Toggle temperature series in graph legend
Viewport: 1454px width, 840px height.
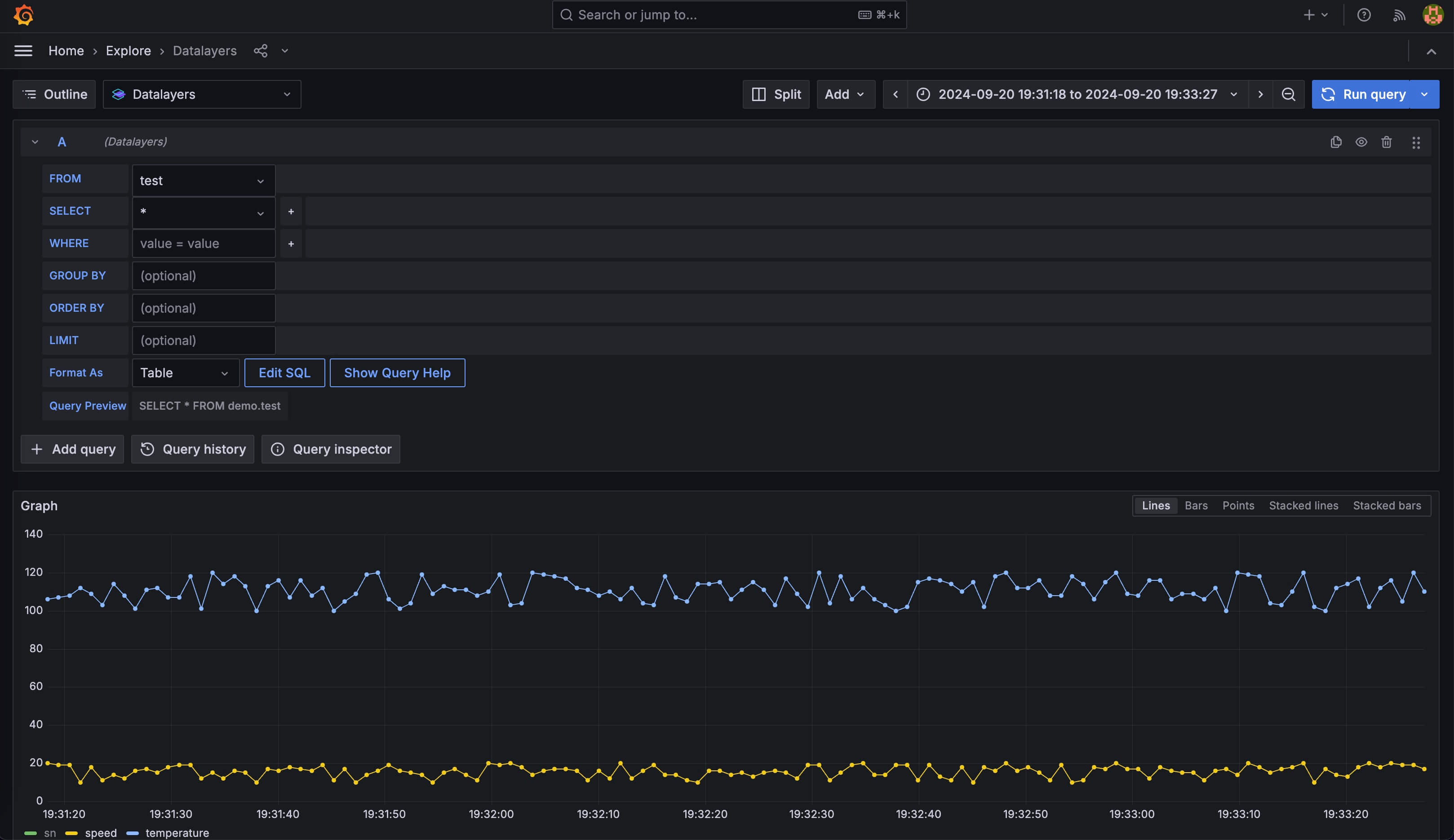pyautogui.click(x=177, y=832)
